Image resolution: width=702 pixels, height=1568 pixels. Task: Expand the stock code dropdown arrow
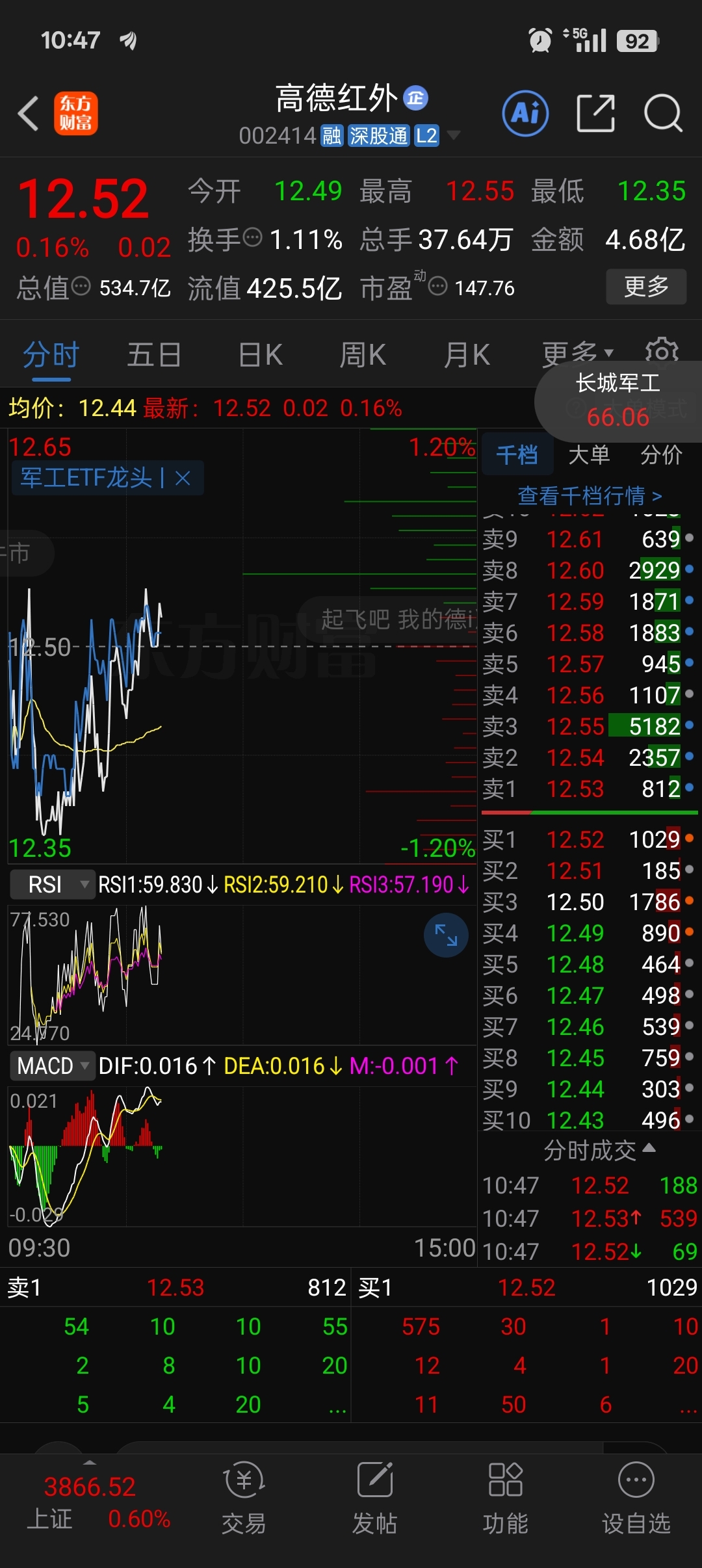click(x=453, y=135)
